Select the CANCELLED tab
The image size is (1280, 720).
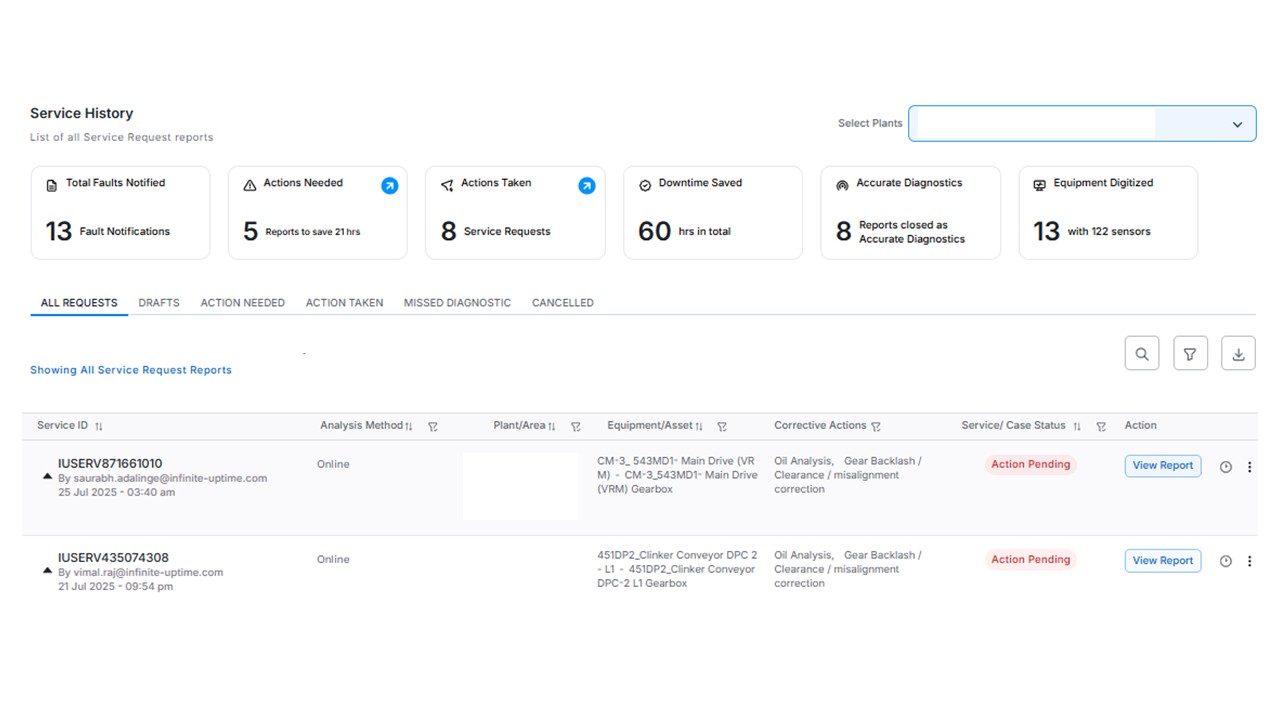point(562,302)
